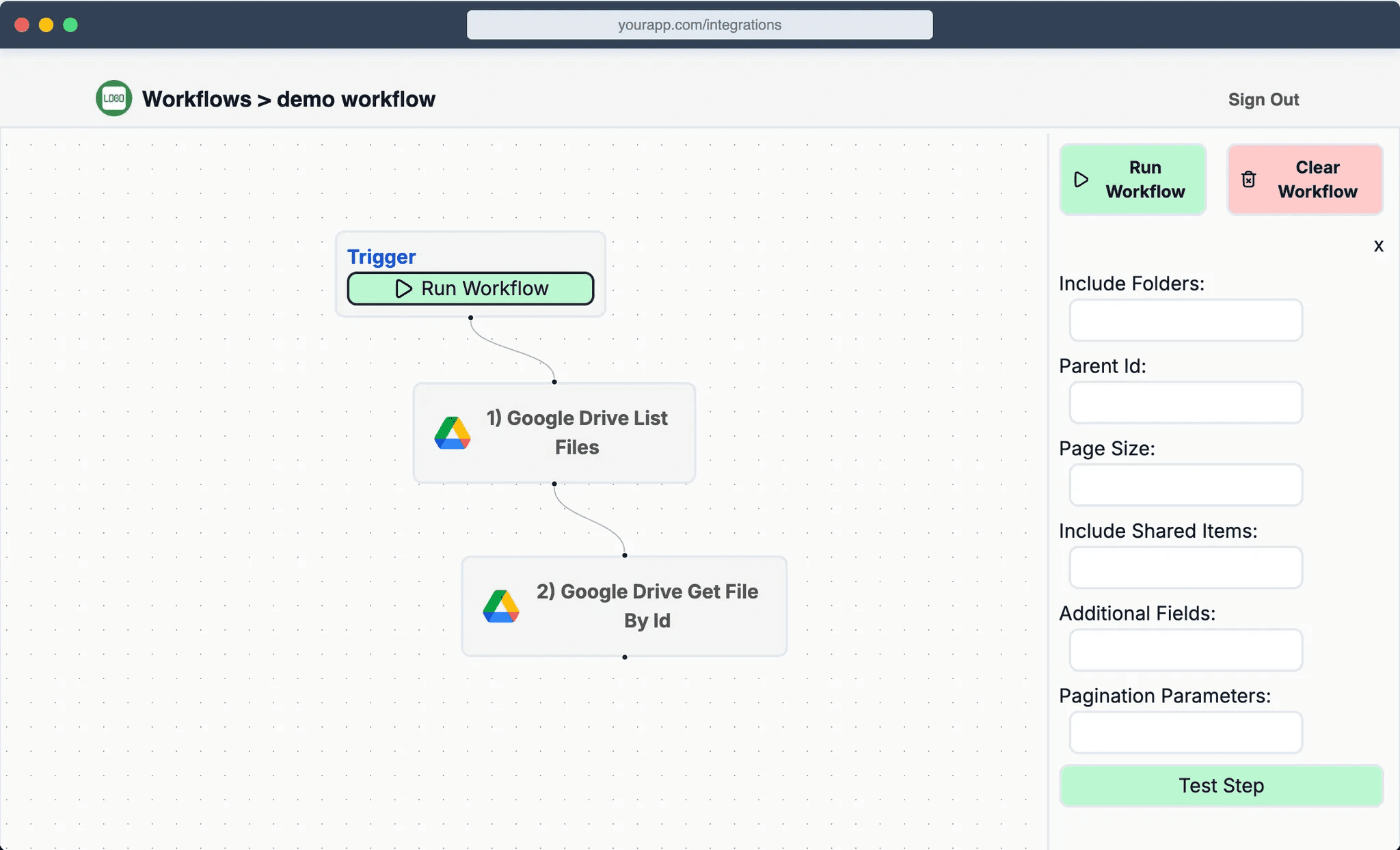1400x850 pixels.
Task: Click the Page Size input field
Action: coord(1185,485)
